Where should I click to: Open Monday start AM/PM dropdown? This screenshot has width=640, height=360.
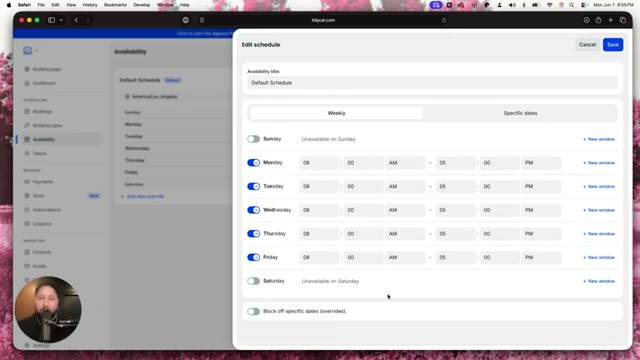(405, 163)
